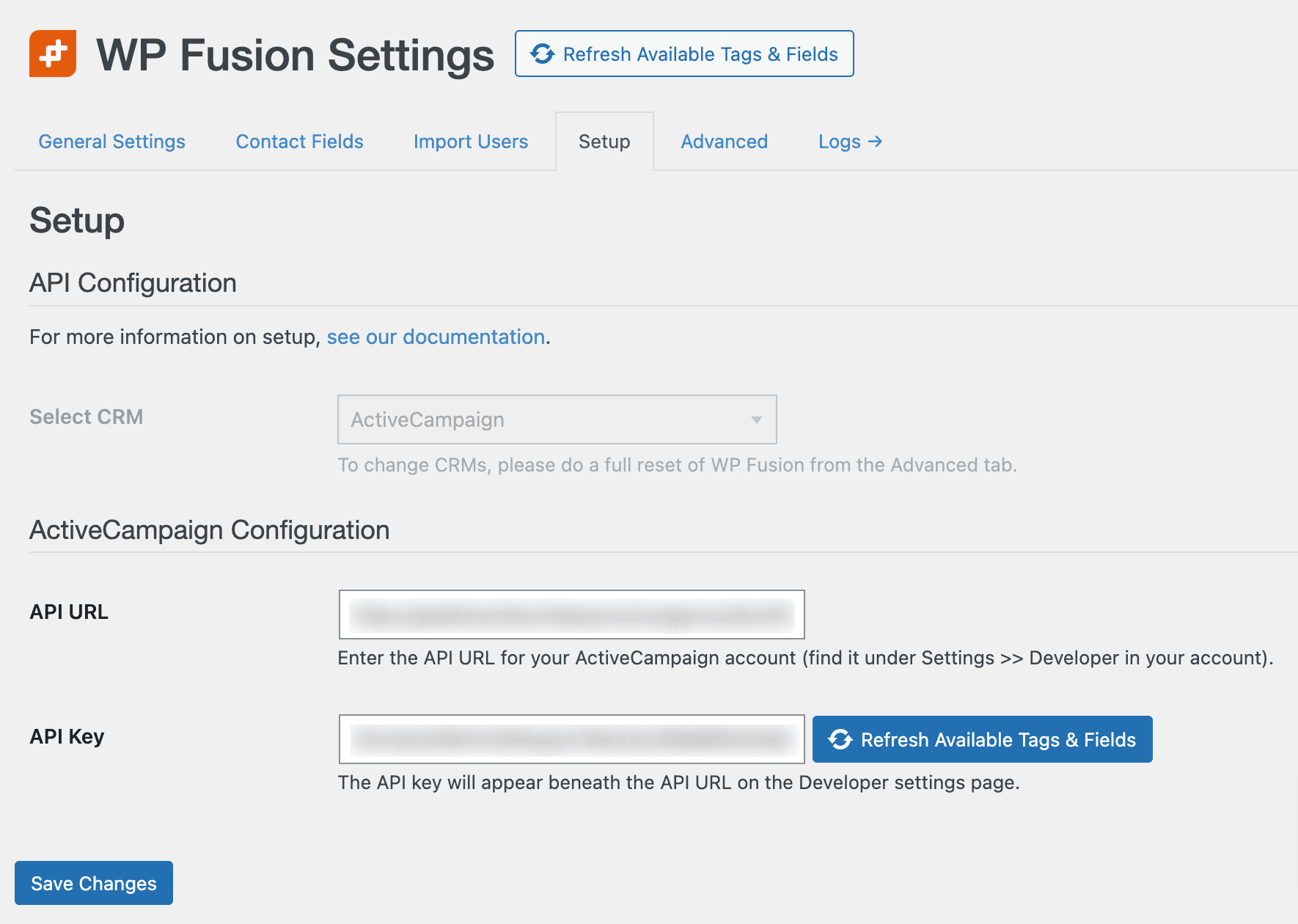The width and height of the screenshot is (1298, 924).
Task: Switch to the General Settings tab
Action: pos(111,142)
